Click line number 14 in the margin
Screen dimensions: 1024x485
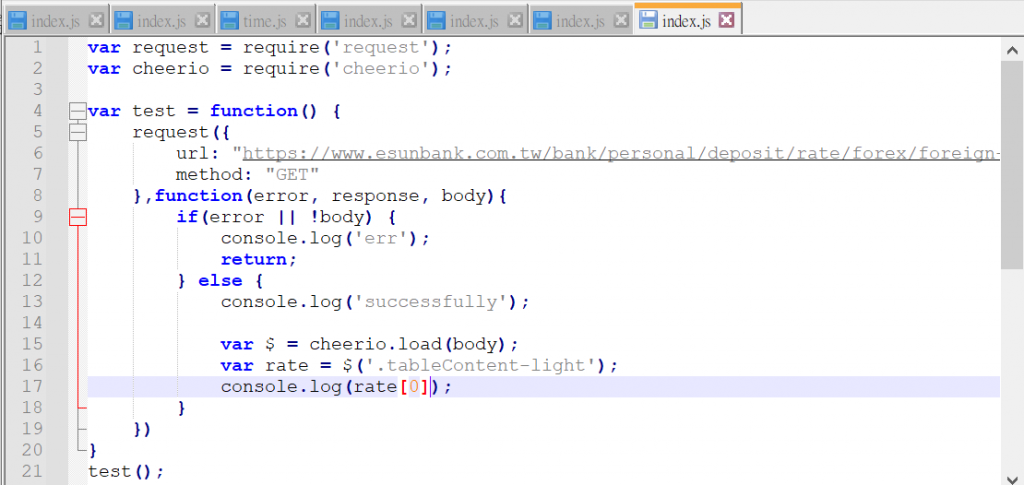click(32, 322)
